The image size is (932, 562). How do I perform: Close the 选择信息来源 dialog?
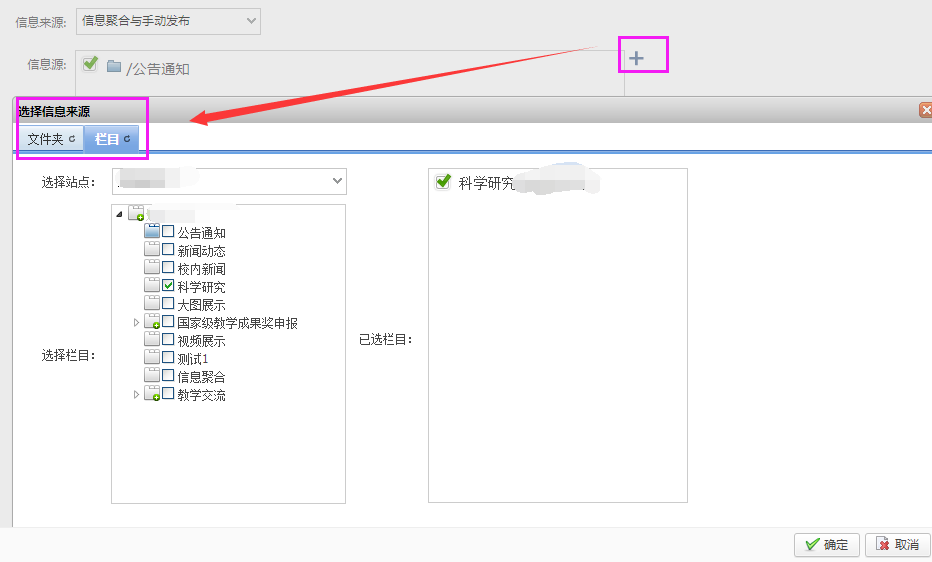[925, 111]
